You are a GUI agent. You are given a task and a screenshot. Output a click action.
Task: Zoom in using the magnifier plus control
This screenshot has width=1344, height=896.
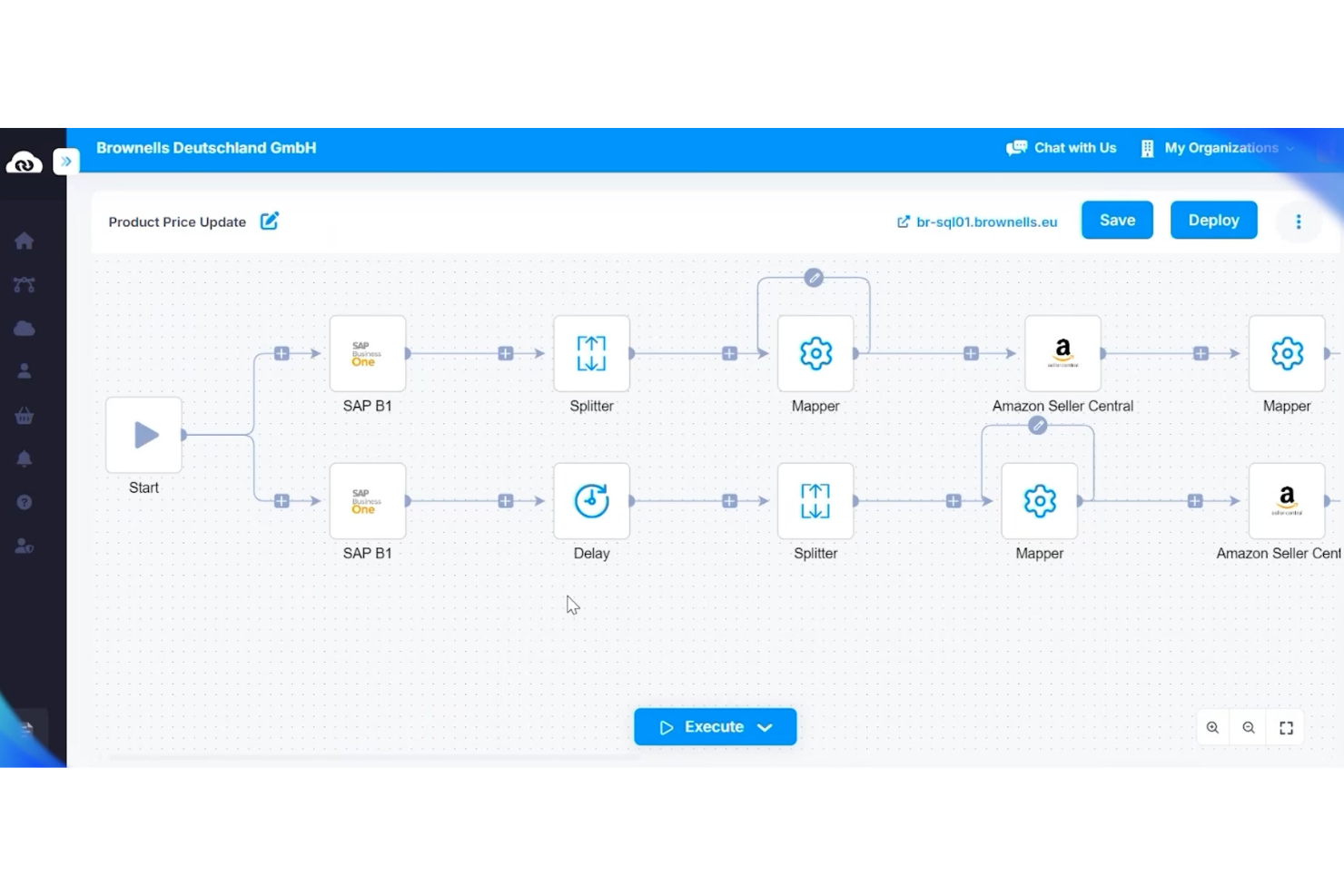tap(1212, 727)
